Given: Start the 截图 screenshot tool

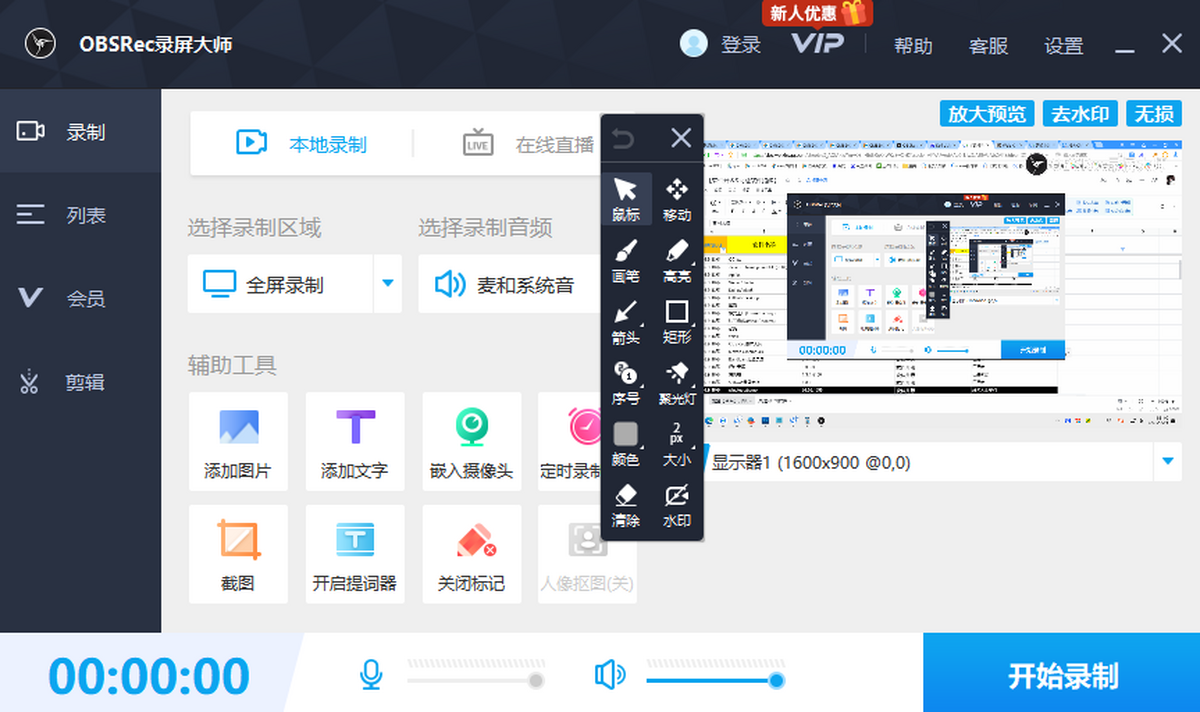Looking at the screenshot, I should [238, 553].
